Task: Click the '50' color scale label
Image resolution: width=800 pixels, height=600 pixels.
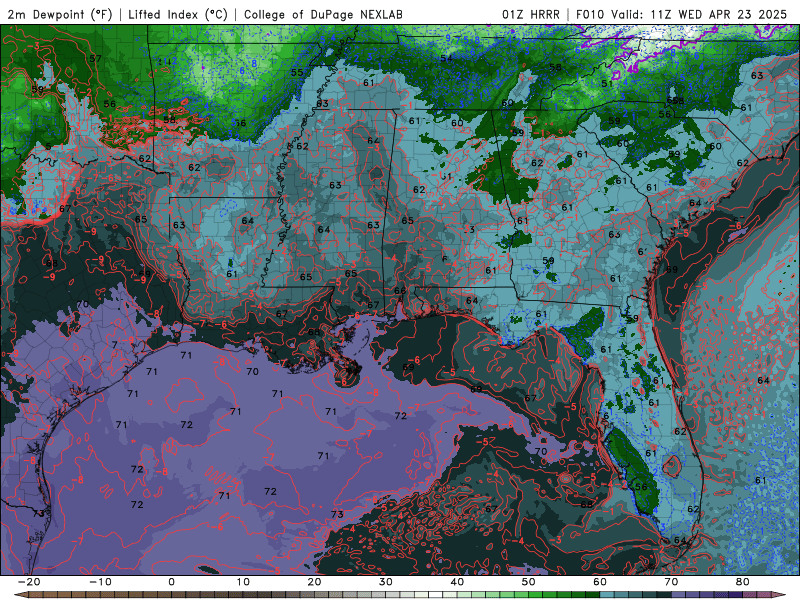Action: pos(529,582)
